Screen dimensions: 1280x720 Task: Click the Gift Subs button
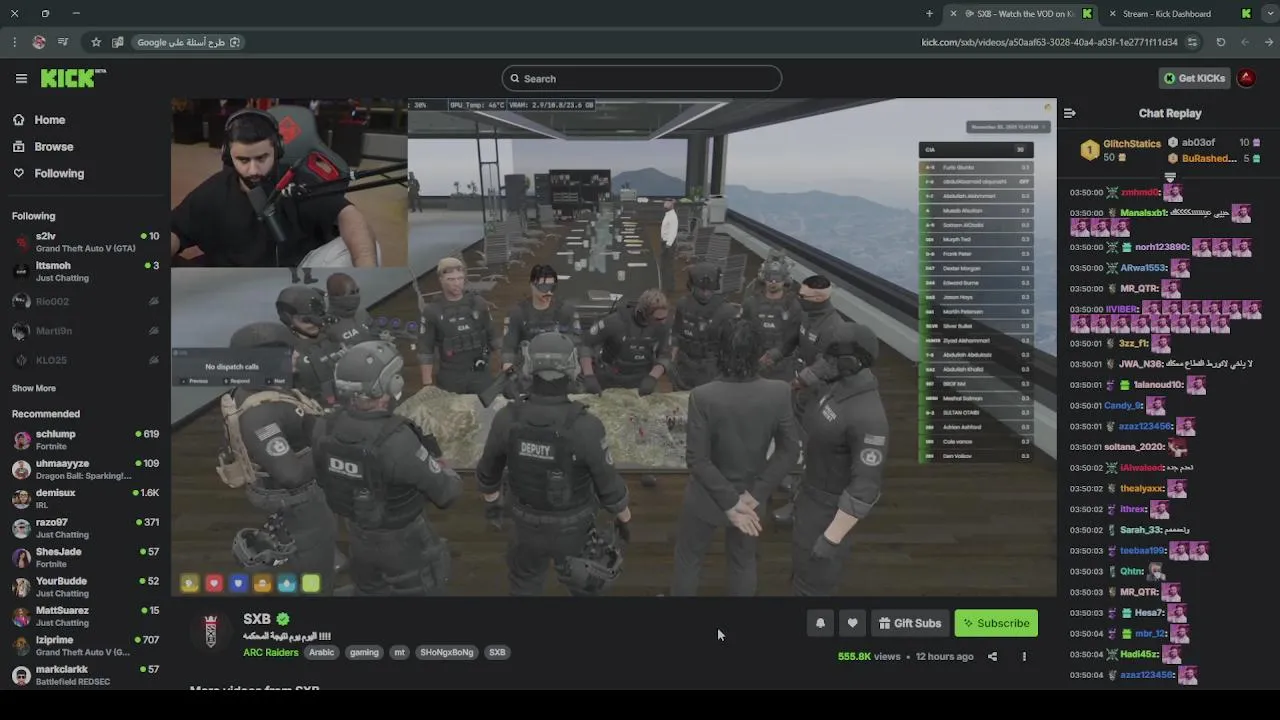point(910,623)
